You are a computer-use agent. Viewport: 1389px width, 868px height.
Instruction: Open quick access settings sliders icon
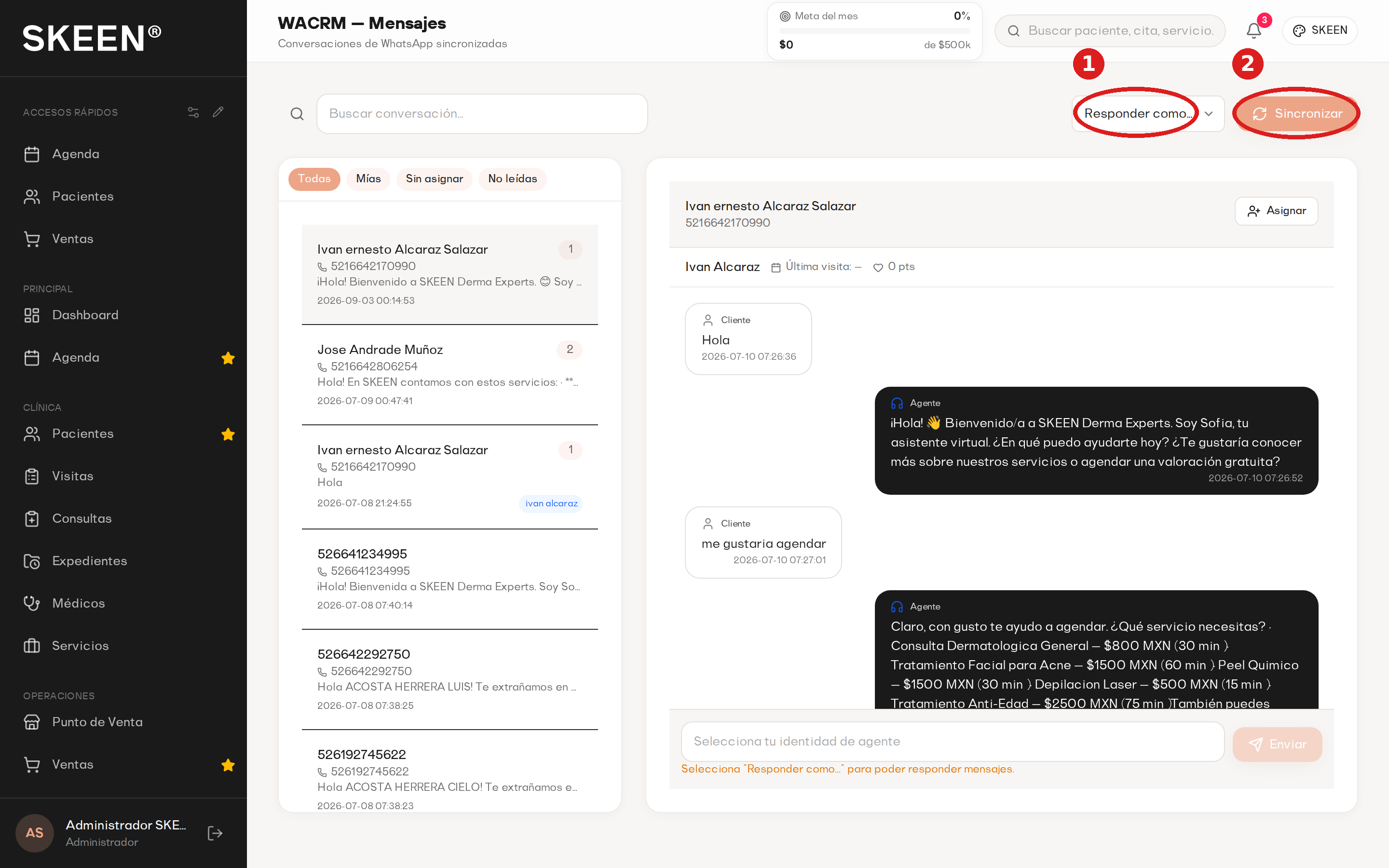click(193, 112)
